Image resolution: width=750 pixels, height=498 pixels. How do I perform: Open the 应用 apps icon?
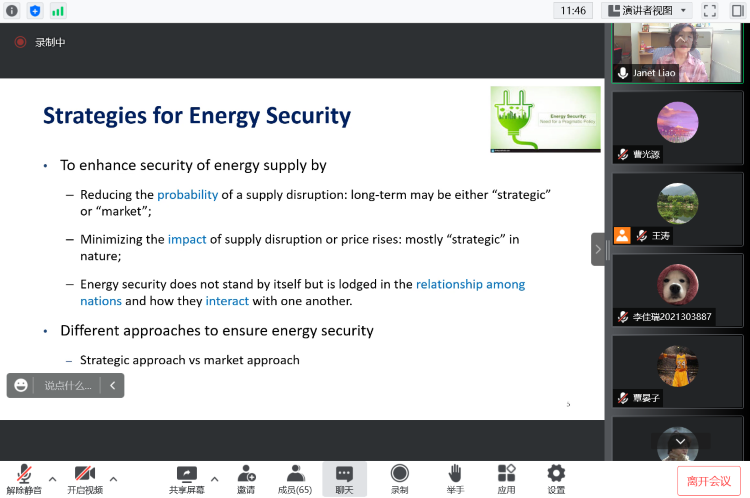506,478
